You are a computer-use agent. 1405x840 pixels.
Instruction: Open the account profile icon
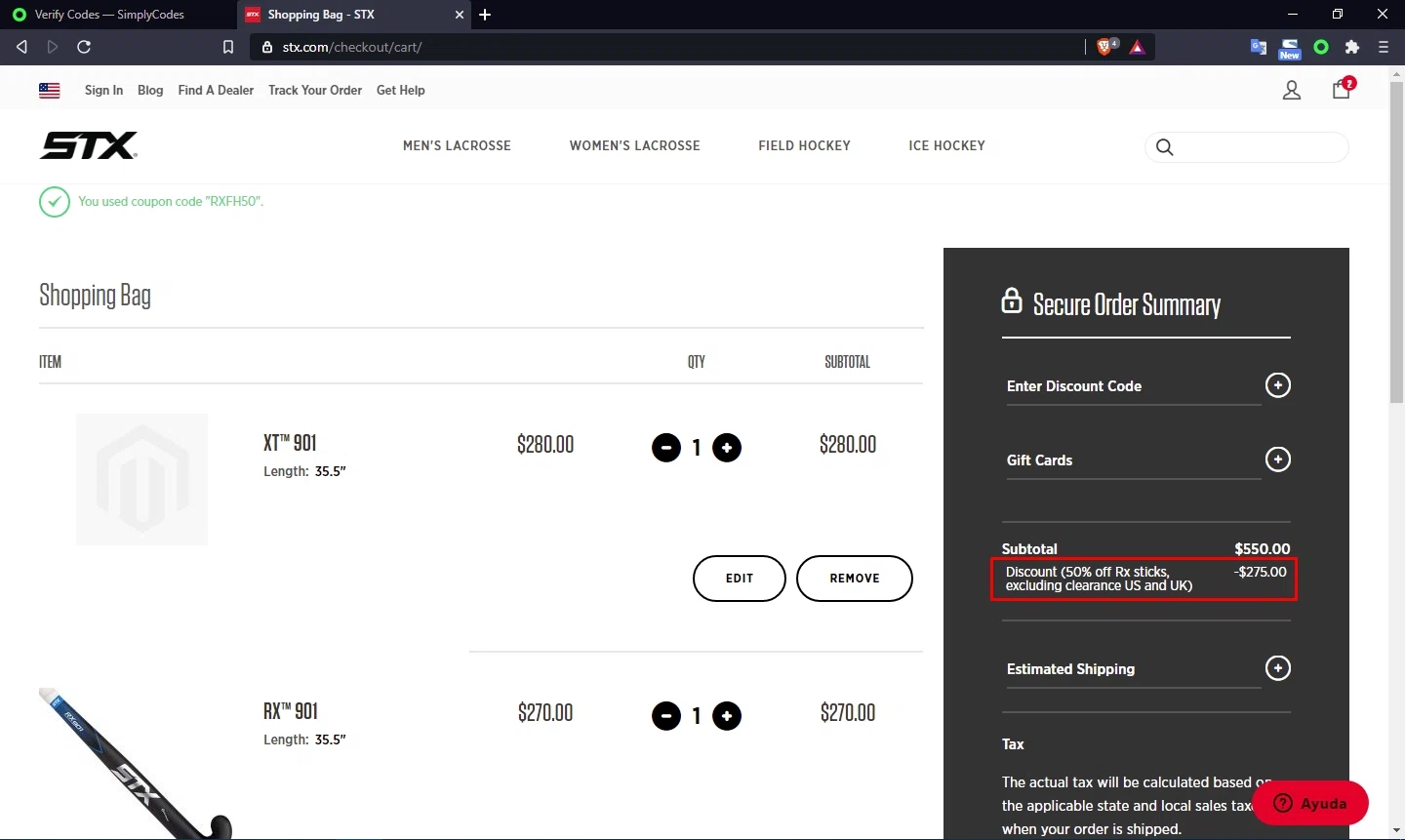click(1292, 91)
